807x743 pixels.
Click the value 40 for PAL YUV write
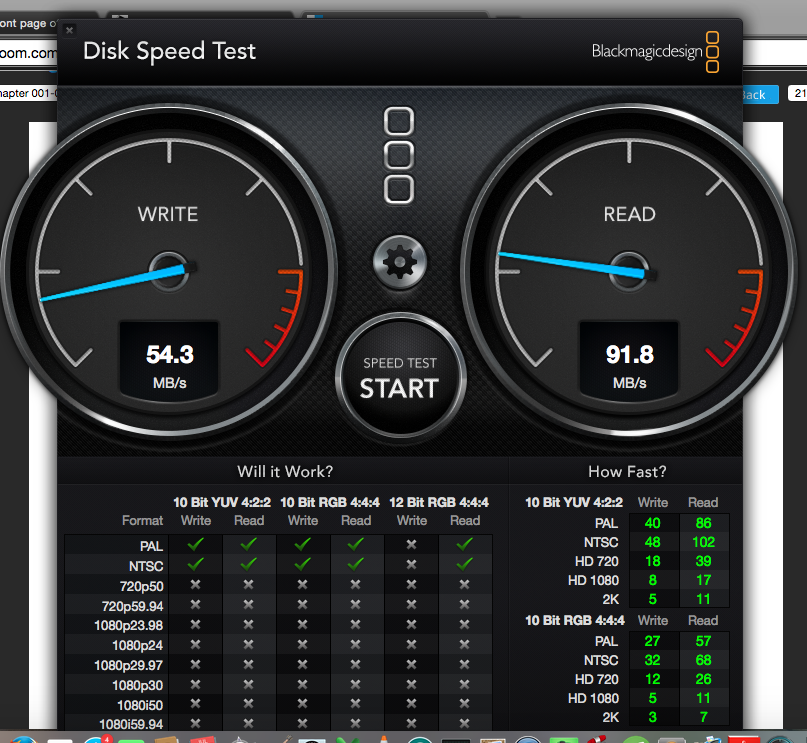[x=653, y=523]
